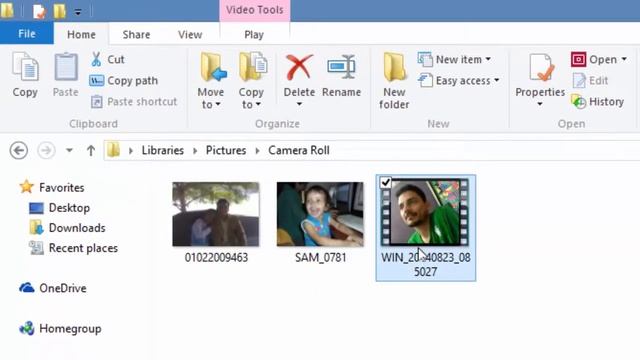Viewport: 640px width, 360px height.
Task: Click the Homegroup icon in sidebar
Action: click(x=27, y=328)
